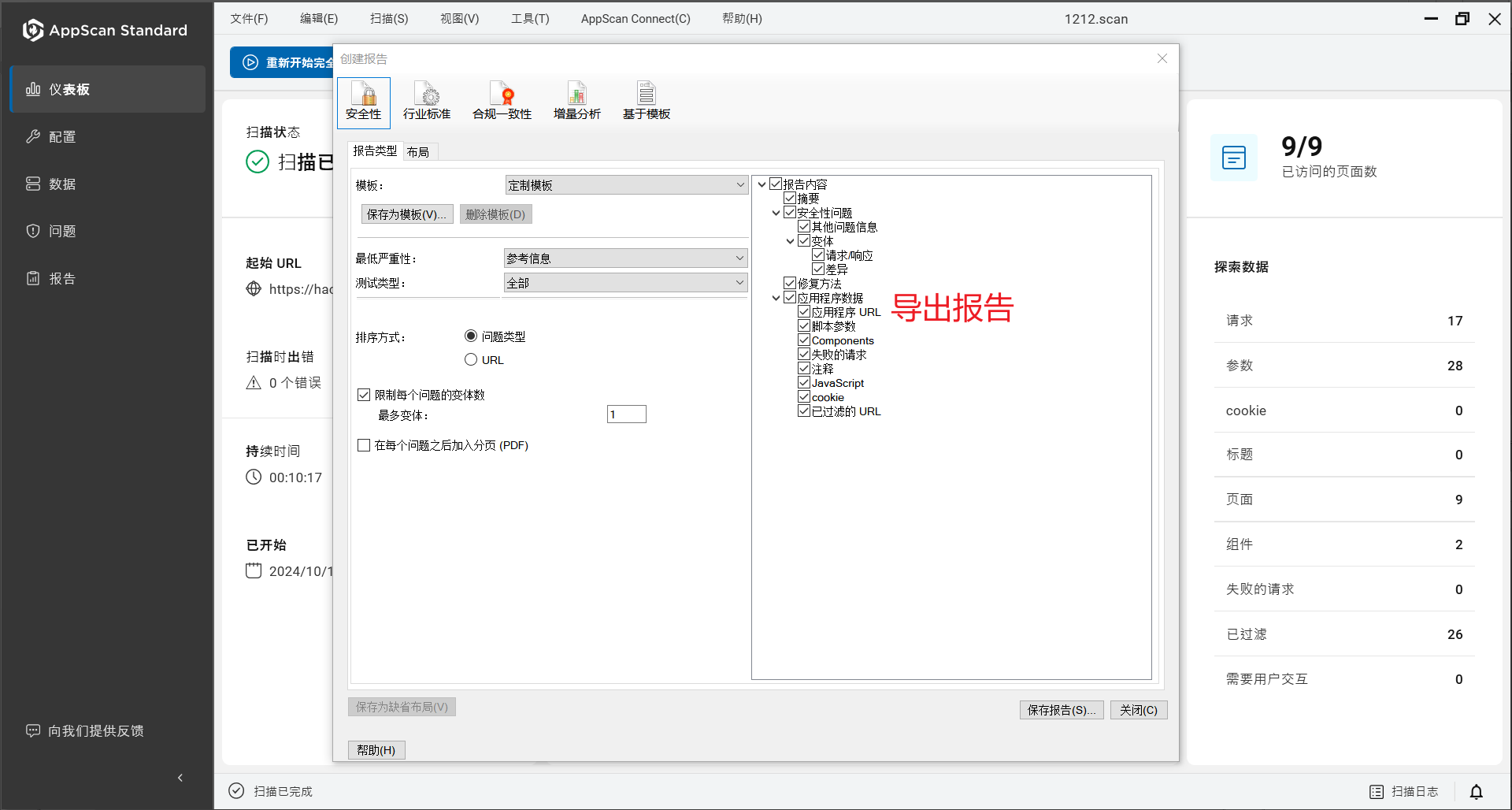1512x810 pixels.
Task: Open the 文件(F) menu
Action: [249, 18]
